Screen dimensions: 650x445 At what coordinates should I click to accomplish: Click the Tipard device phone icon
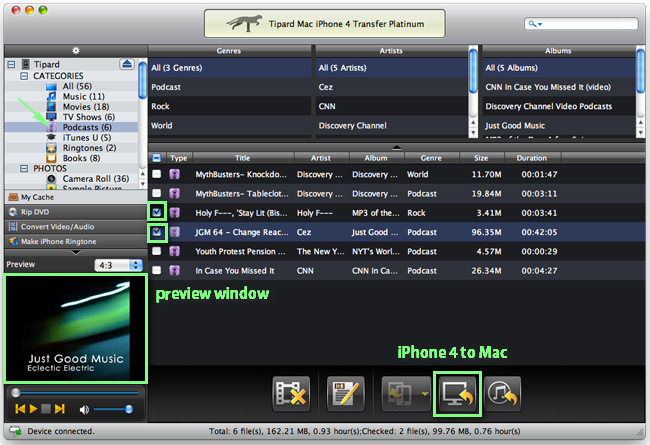(x=26, y=64)
